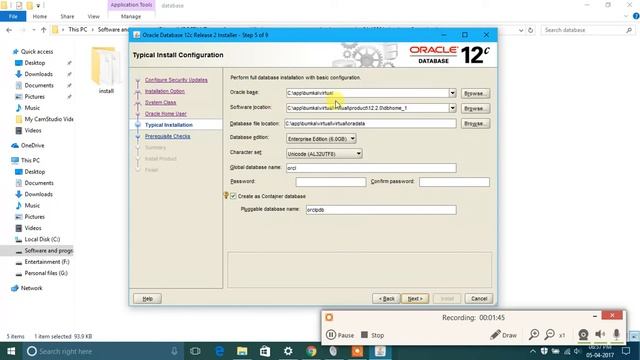The image size is (640, 360).
Task: Select the install folder thumbnail
Action: pos(106,70)
